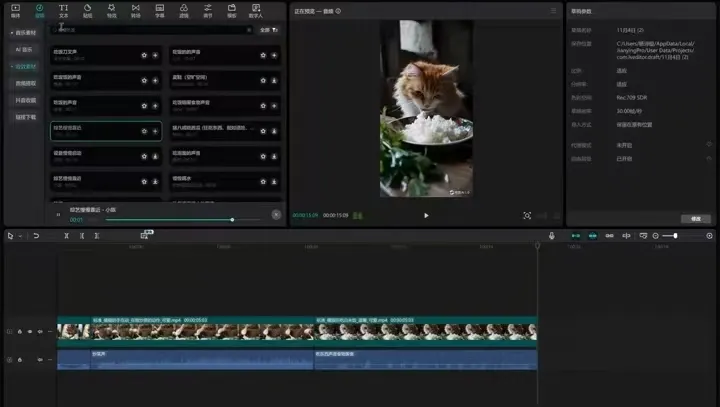Add the first right-column sound effect to track
720x407 pixels.
tap(274, 55)
